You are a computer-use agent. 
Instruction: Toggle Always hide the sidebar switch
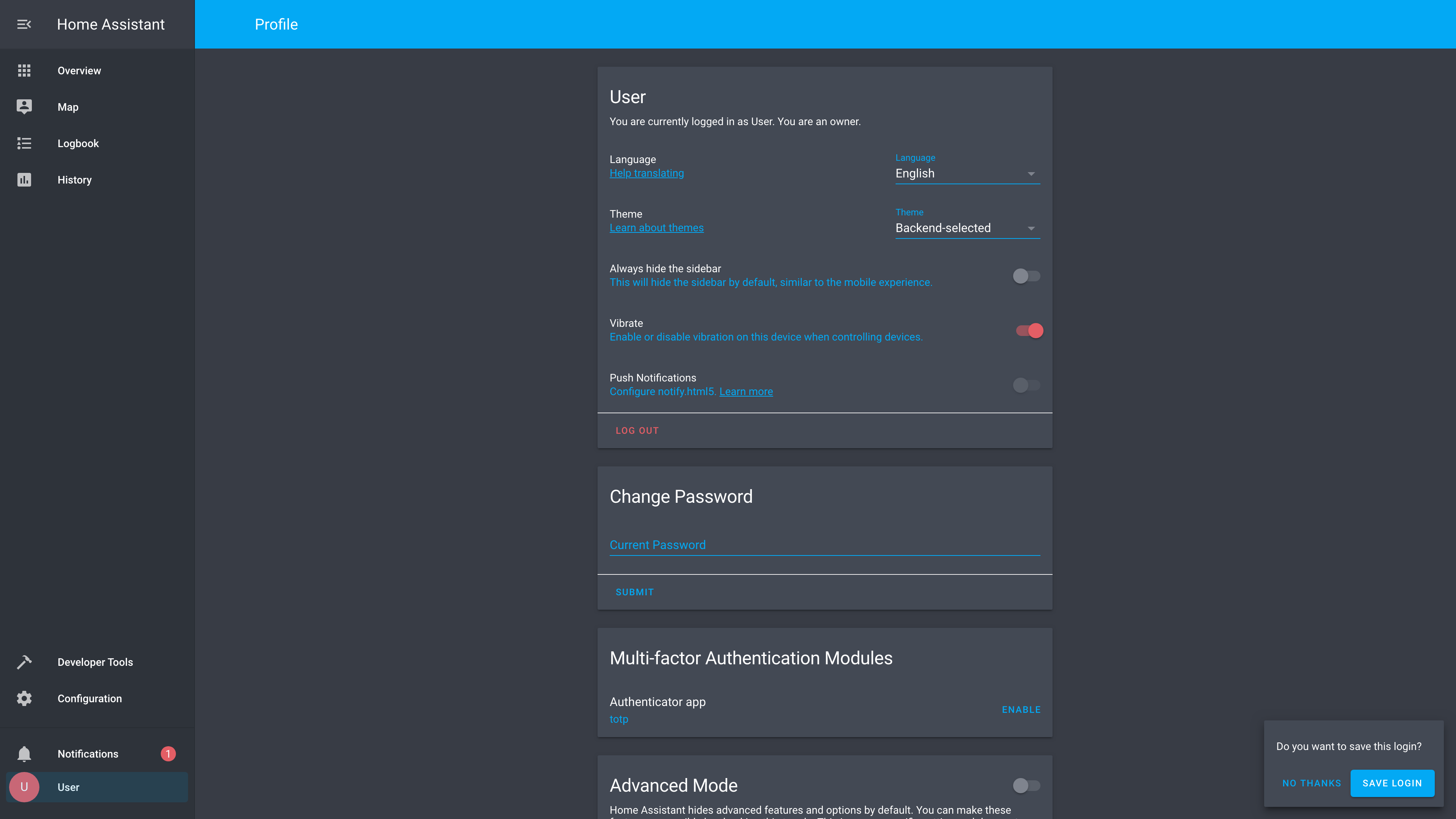tap(1026, 276)
